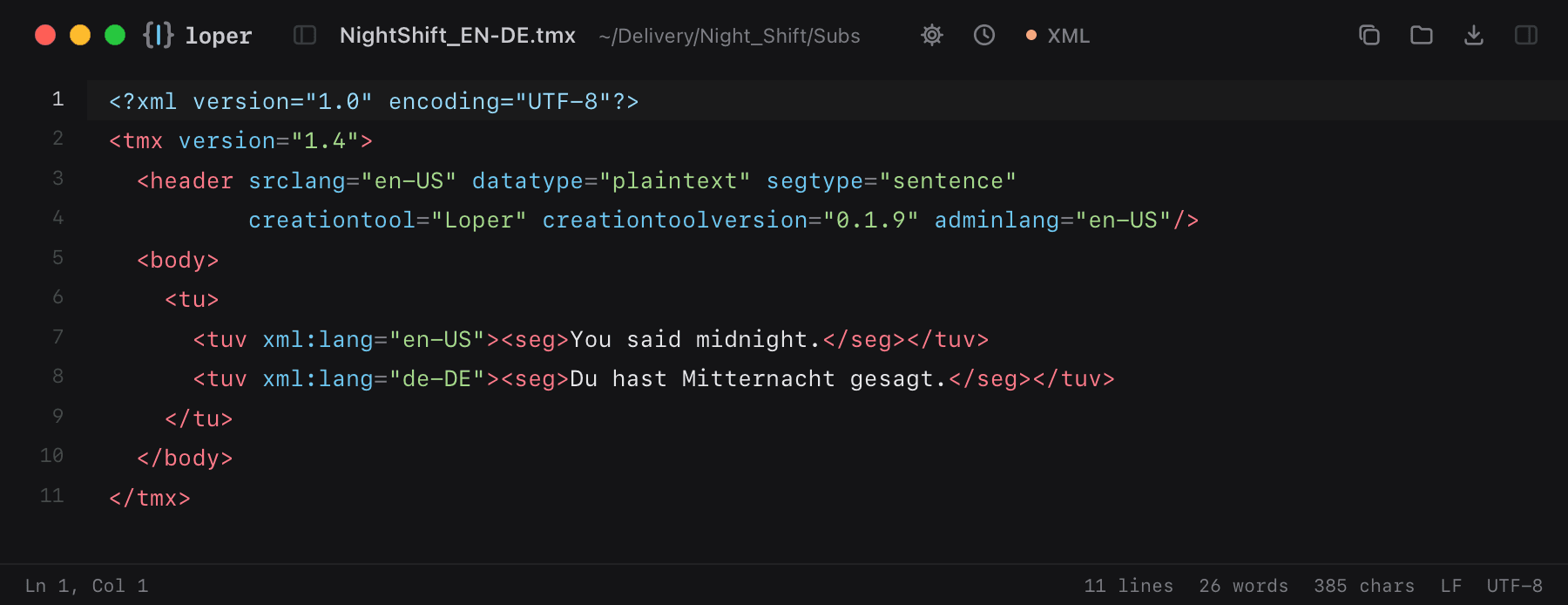The width and height of the screenshot is (1568, 605).
Task: Click the text "Du hast Mitternacht gesagt."
Action: click(758, 378)
